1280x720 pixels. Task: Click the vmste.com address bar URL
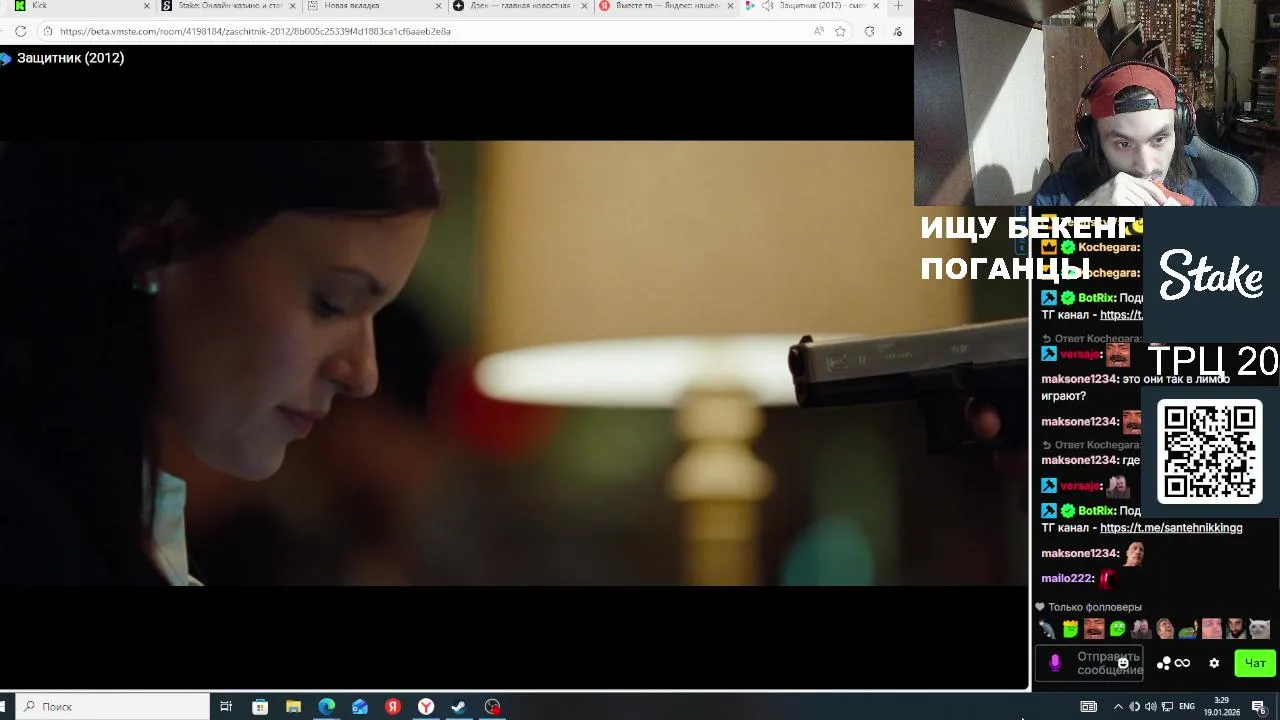click(x=255, y=31)
